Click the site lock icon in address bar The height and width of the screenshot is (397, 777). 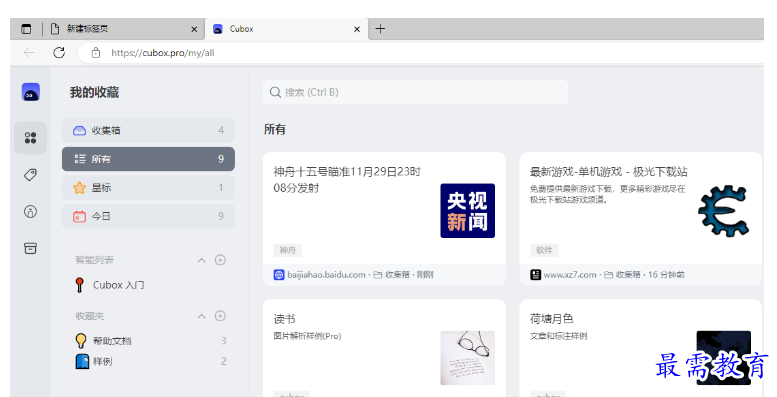96,53
